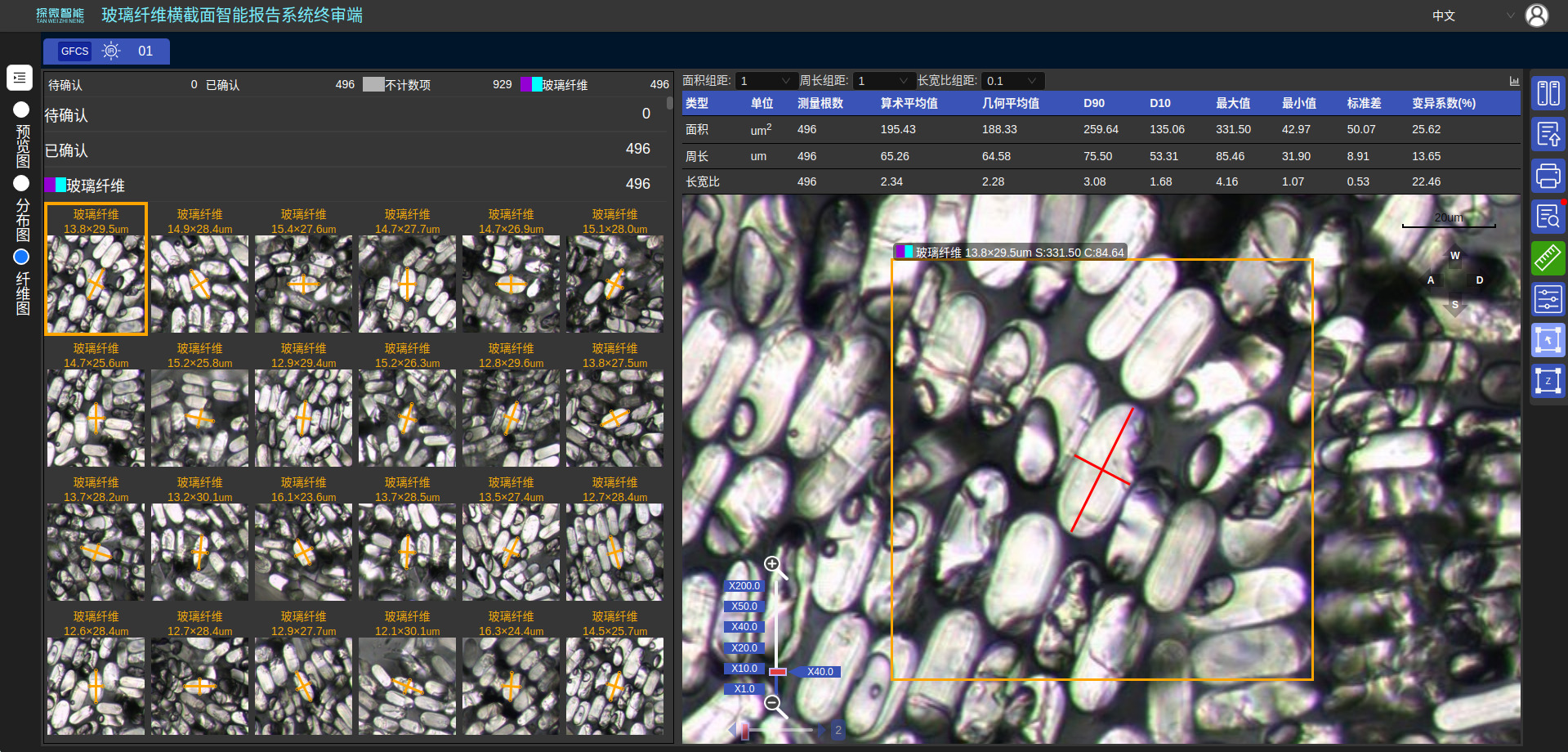
Task: Select the 预览图 radio button
Action: [21, 110]
